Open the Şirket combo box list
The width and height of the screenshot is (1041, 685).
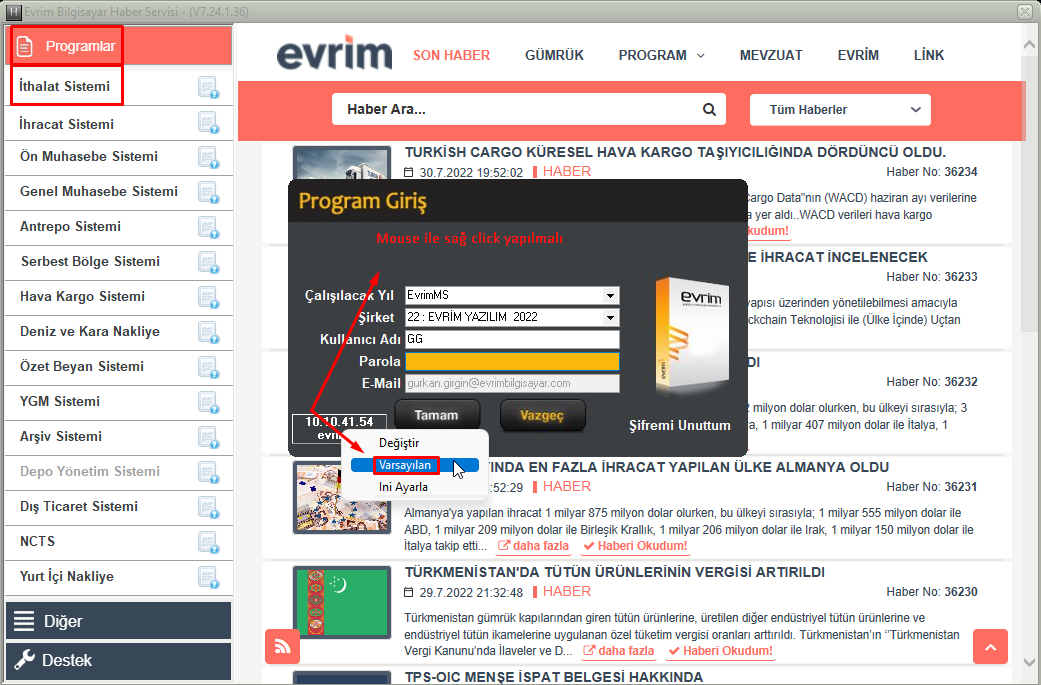pyautogui.click(x=610, y=318)
